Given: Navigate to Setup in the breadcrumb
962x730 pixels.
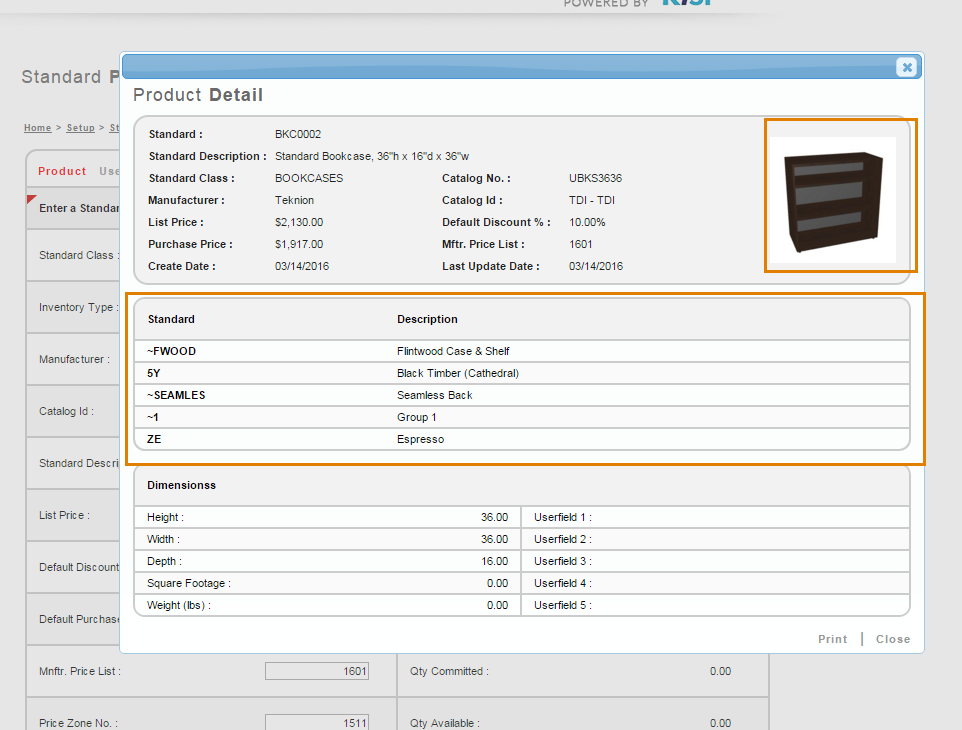Looking at the screenshot, I should pyautogui.click(x=80, y=128).
